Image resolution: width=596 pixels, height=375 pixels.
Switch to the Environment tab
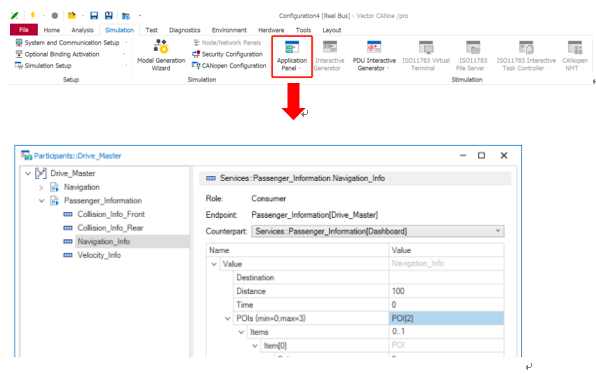pos(229,30)
